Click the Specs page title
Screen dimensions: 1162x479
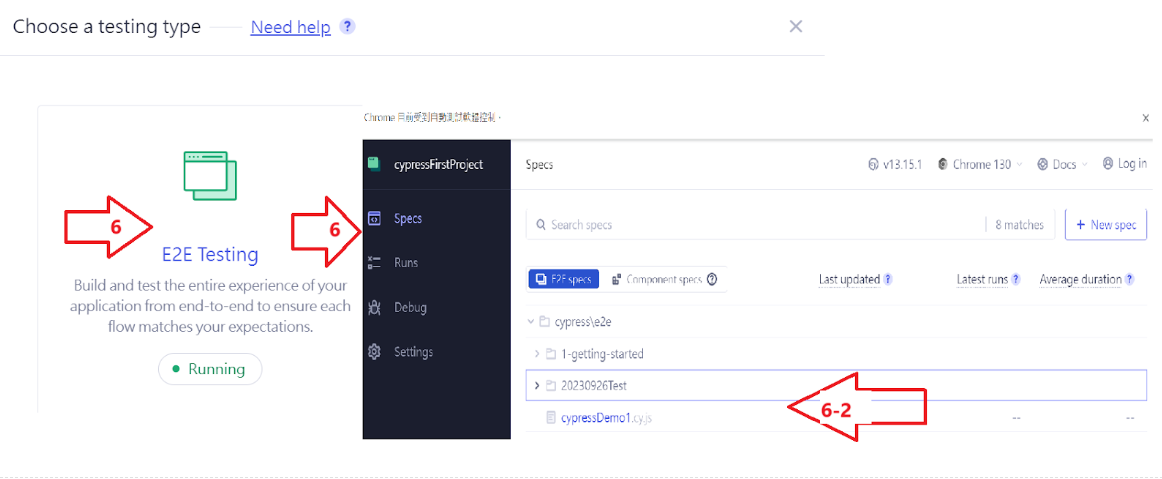(539, 165)
